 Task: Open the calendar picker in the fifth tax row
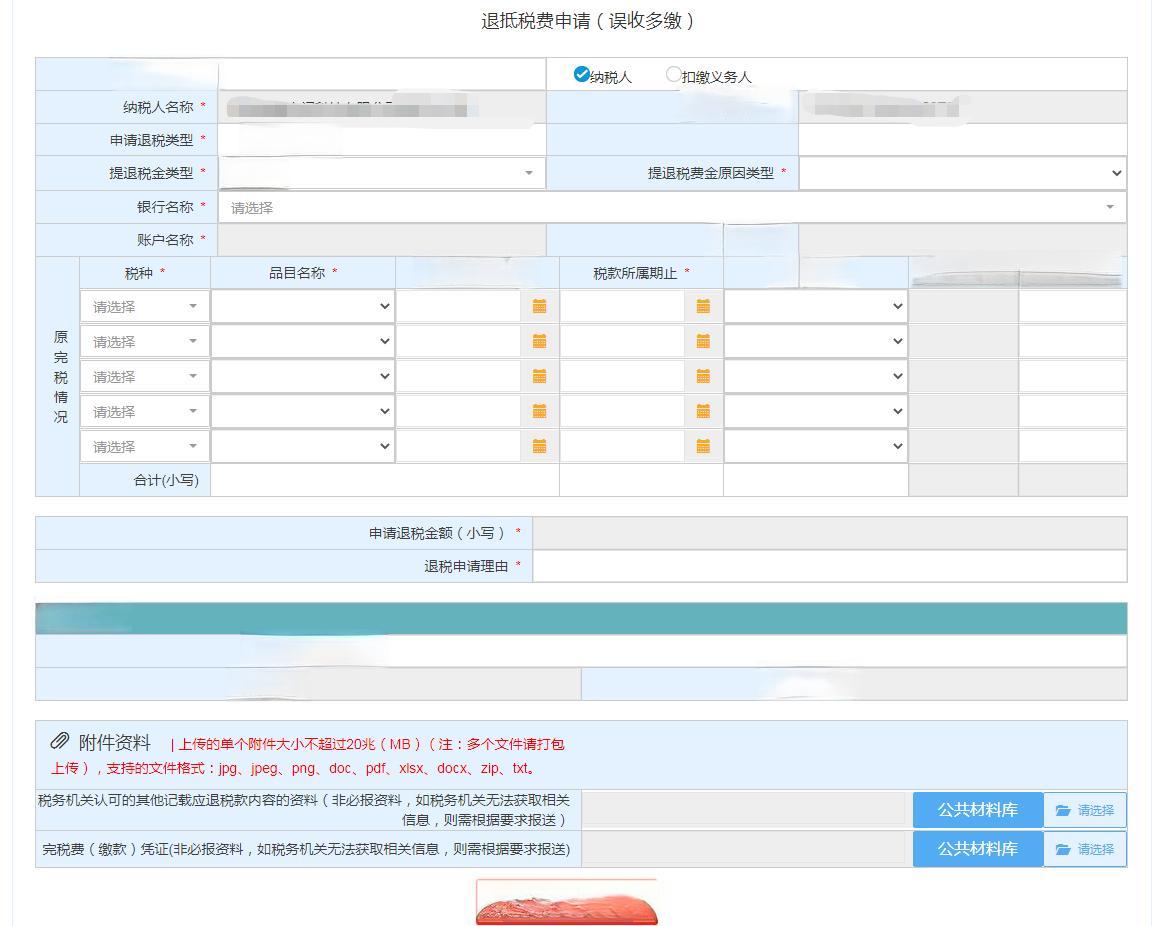539,446
